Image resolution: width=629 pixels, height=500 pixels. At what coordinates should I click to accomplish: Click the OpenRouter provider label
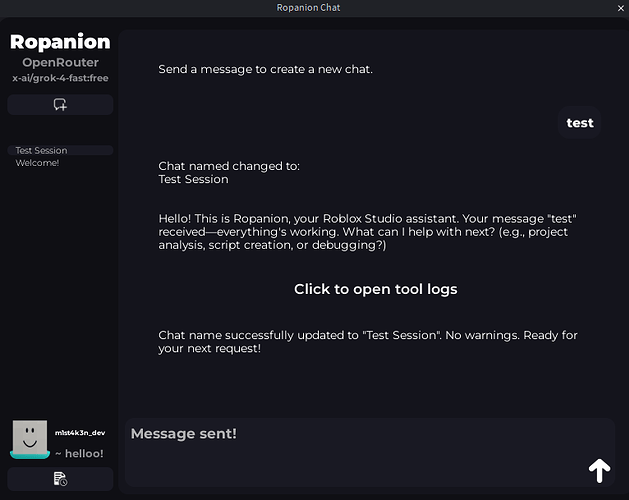[x=60, y=63]
